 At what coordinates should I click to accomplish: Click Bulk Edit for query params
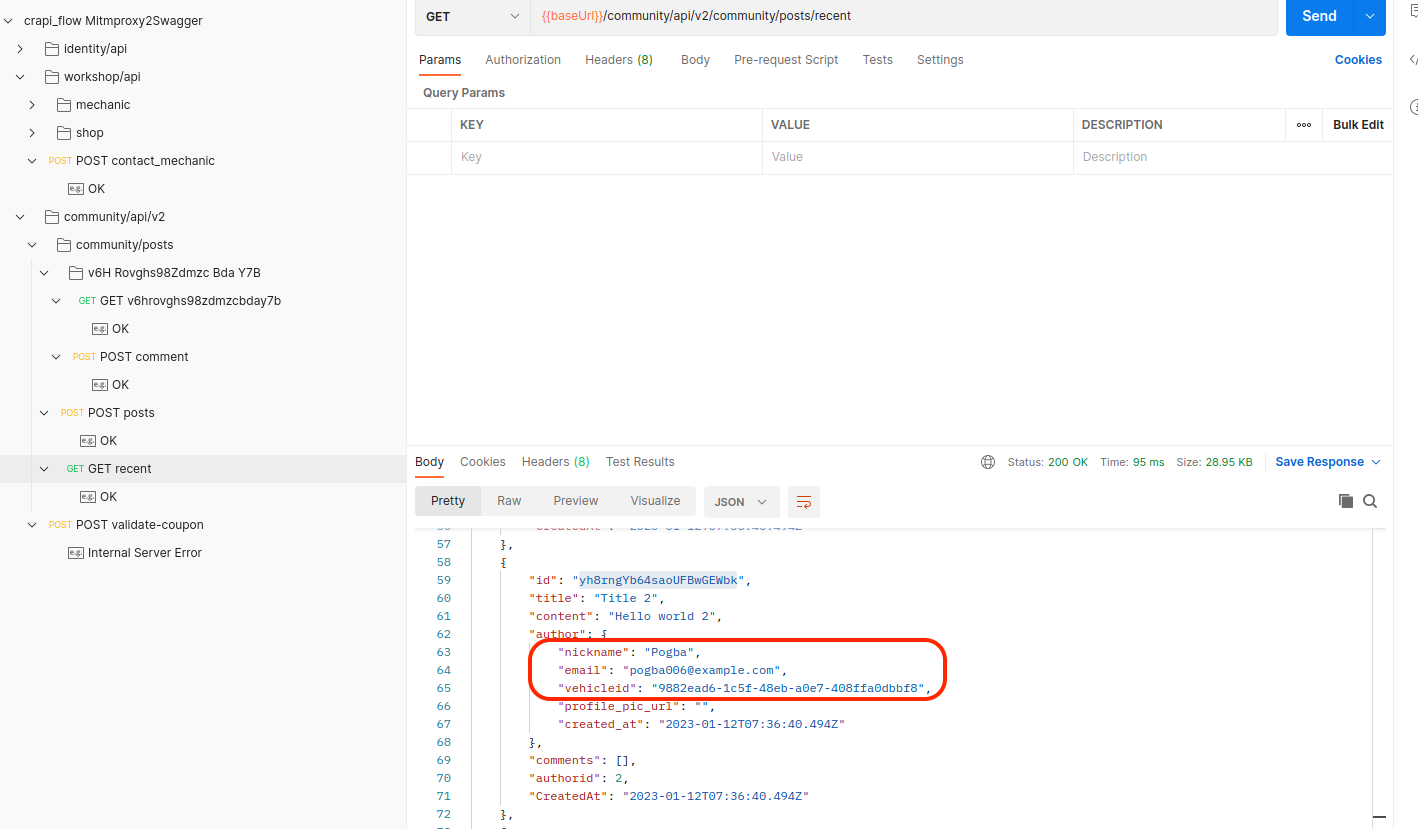pyautogui.click(x=1358, y=125)
